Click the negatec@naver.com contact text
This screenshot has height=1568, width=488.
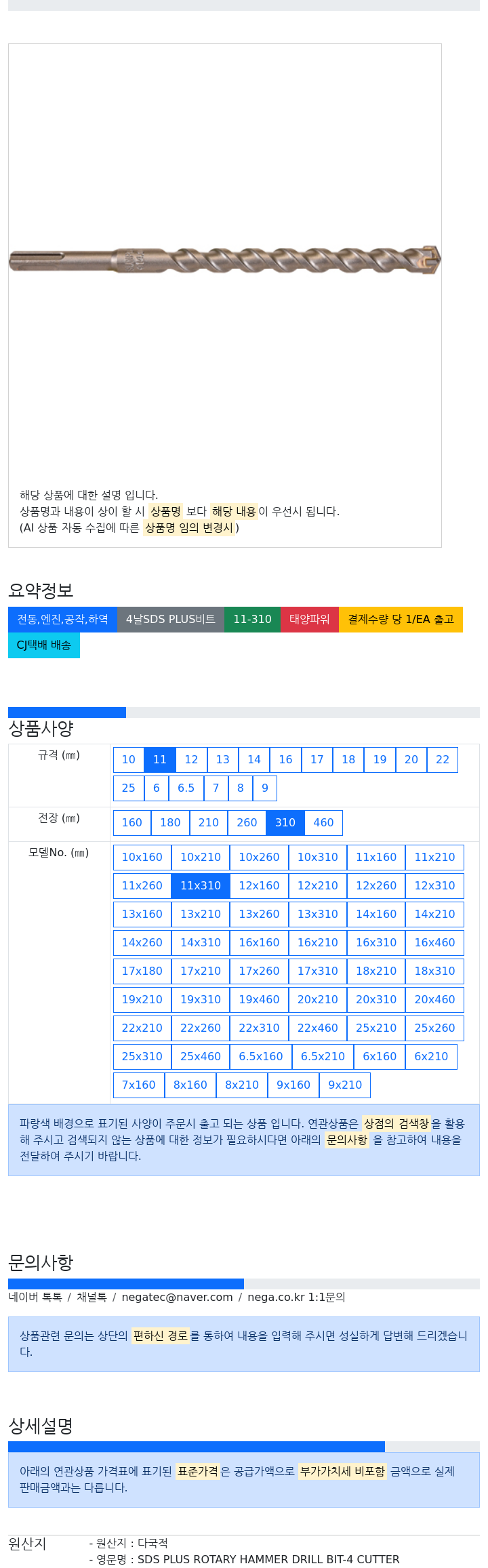pos(177,1297)
